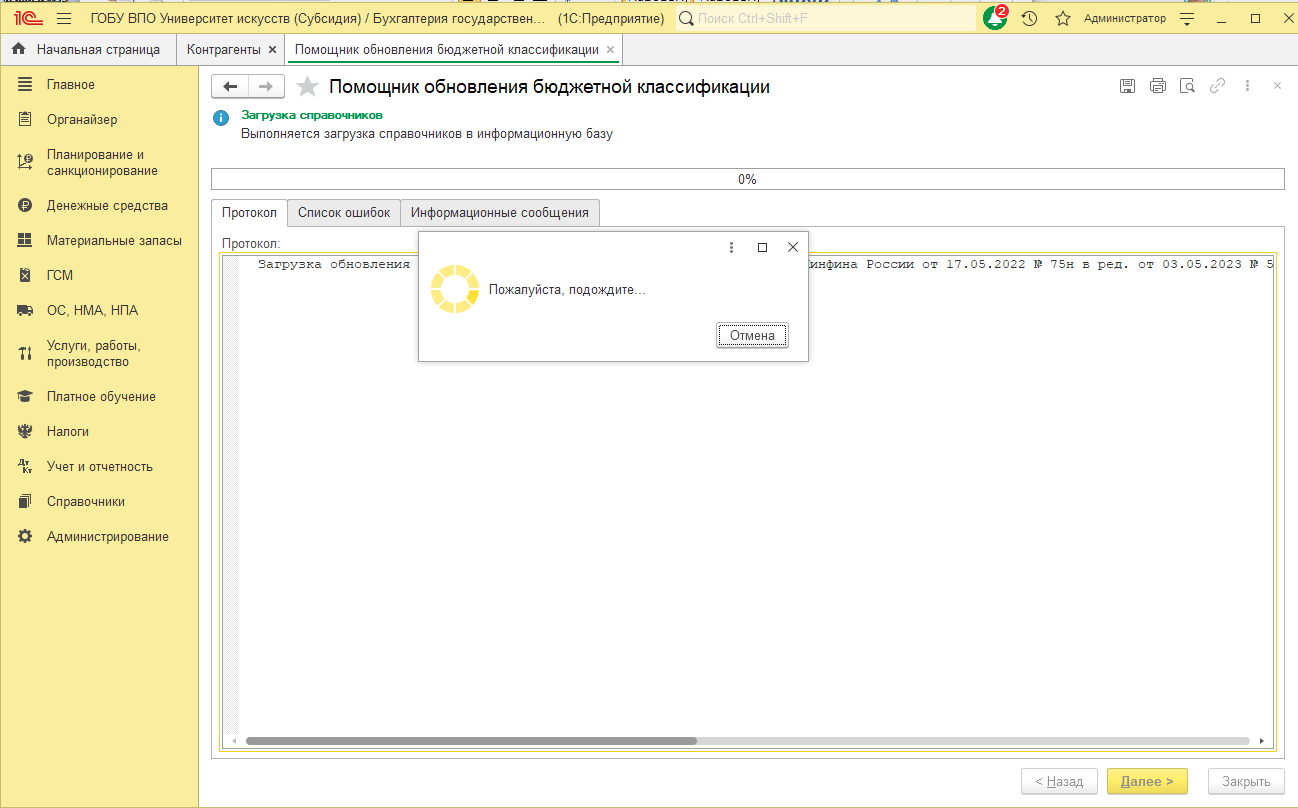Select the Список ошибок tab
Viewport: 1298px width, 808px height.
coord(344,213)
